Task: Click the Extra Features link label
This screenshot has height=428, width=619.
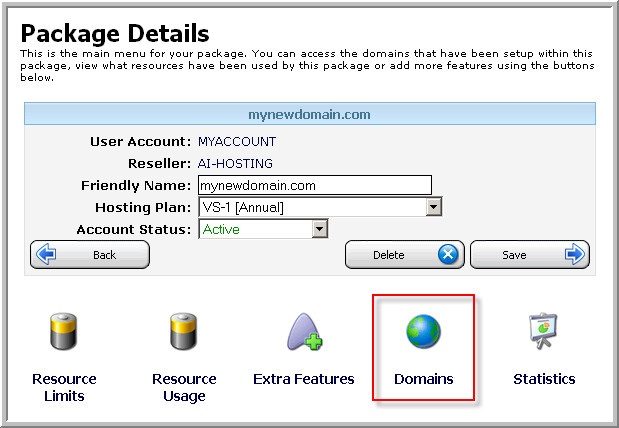Action: click(x=304, y=379)
